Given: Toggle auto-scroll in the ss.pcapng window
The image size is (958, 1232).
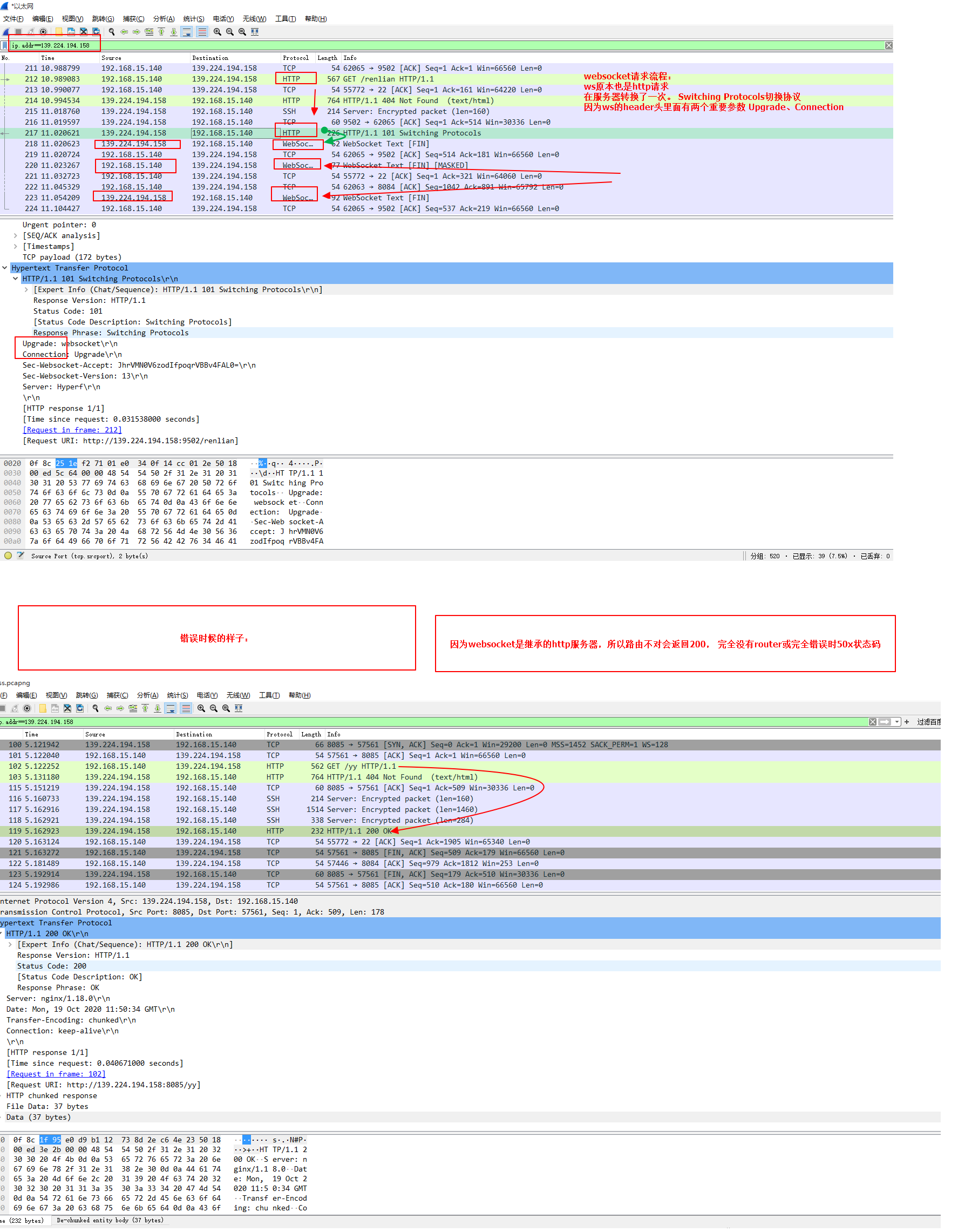Looking at the screenshot, I should [x=171, y=708].
